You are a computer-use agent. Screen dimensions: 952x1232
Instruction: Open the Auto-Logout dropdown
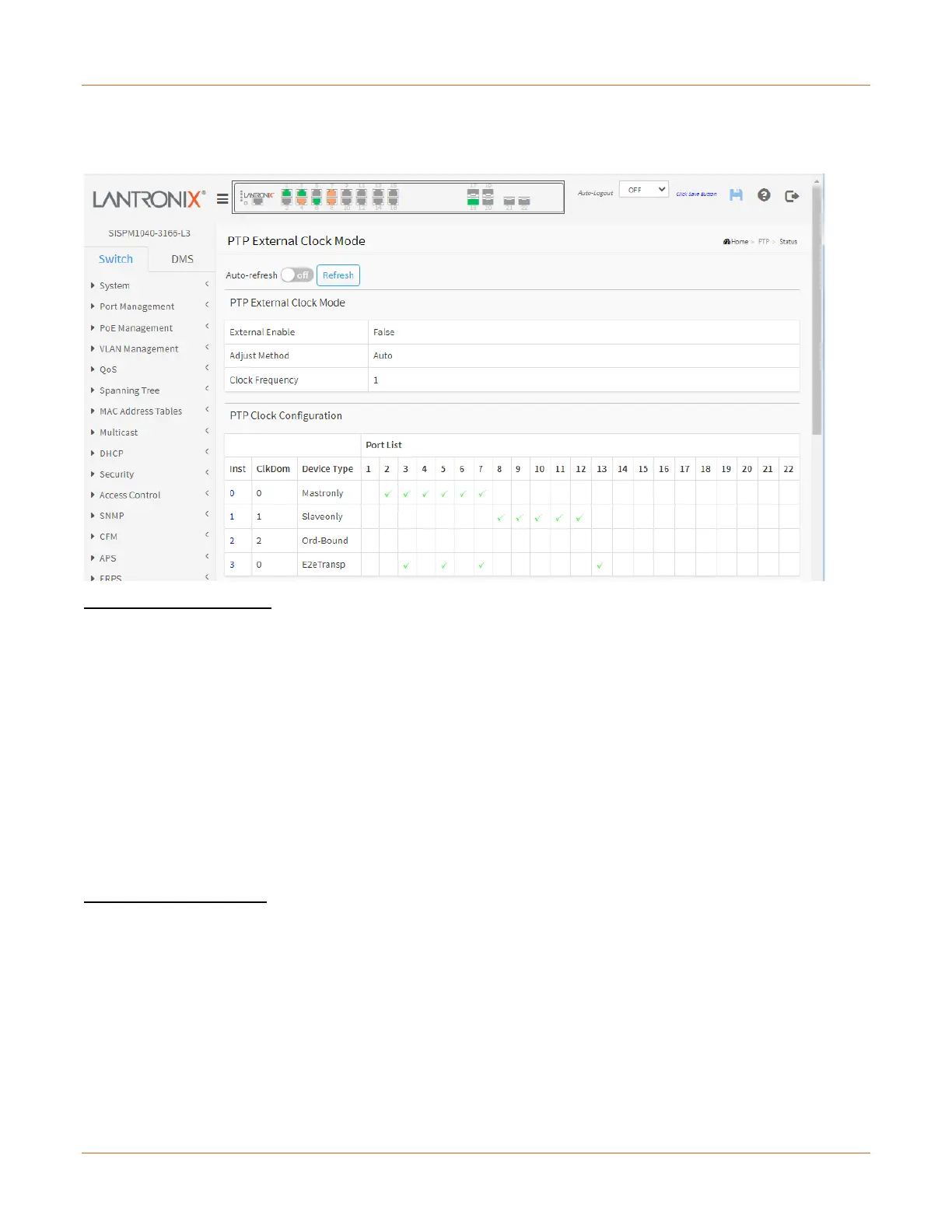(644, 190)
